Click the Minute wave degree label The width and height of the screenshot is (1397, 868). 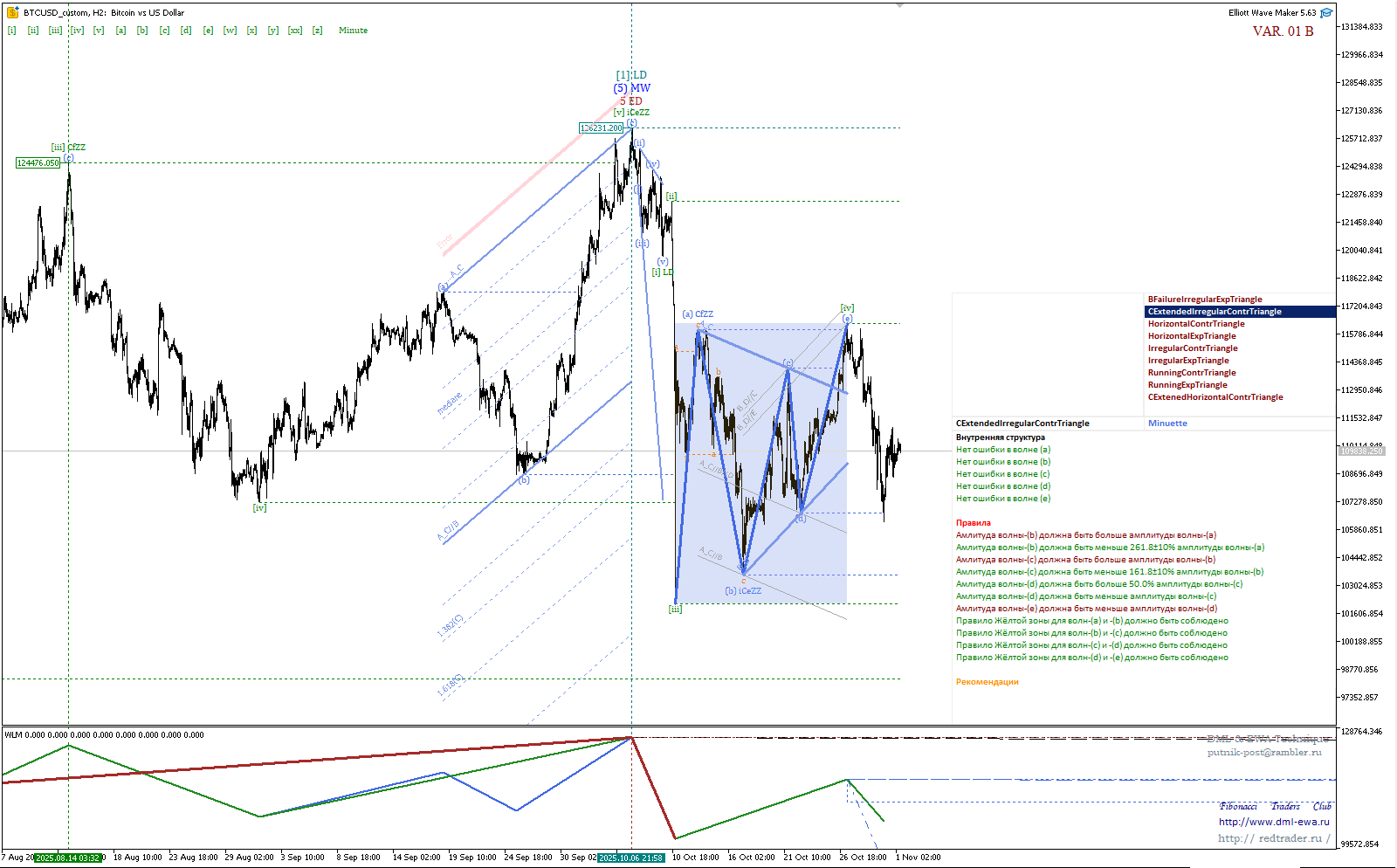click(x=353, y=31)
